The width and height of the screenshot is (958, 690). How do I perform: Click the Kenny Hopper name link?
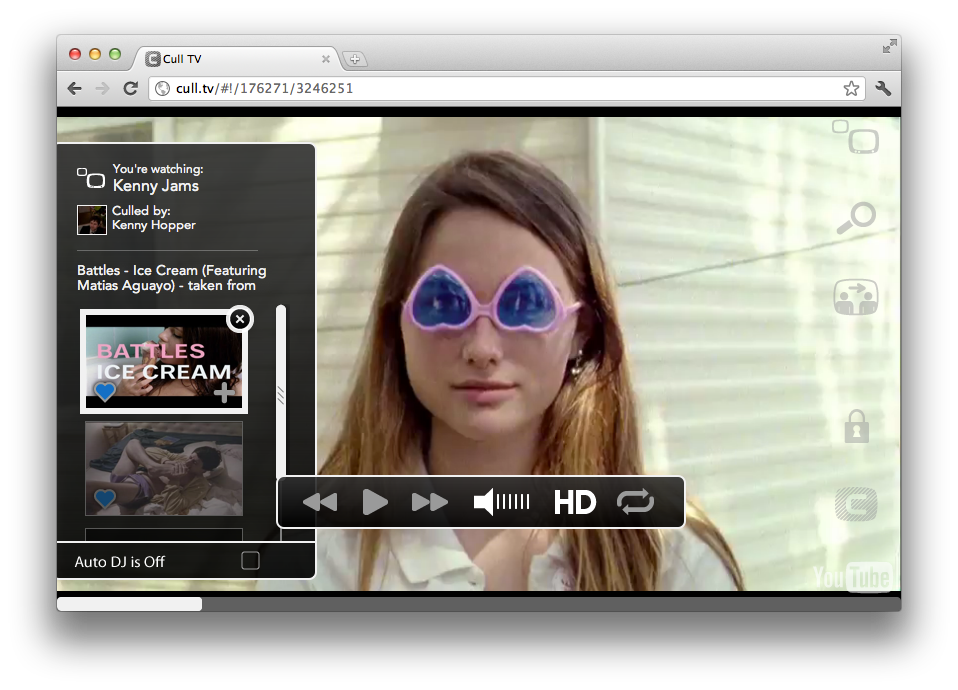[x=153, y=225]
